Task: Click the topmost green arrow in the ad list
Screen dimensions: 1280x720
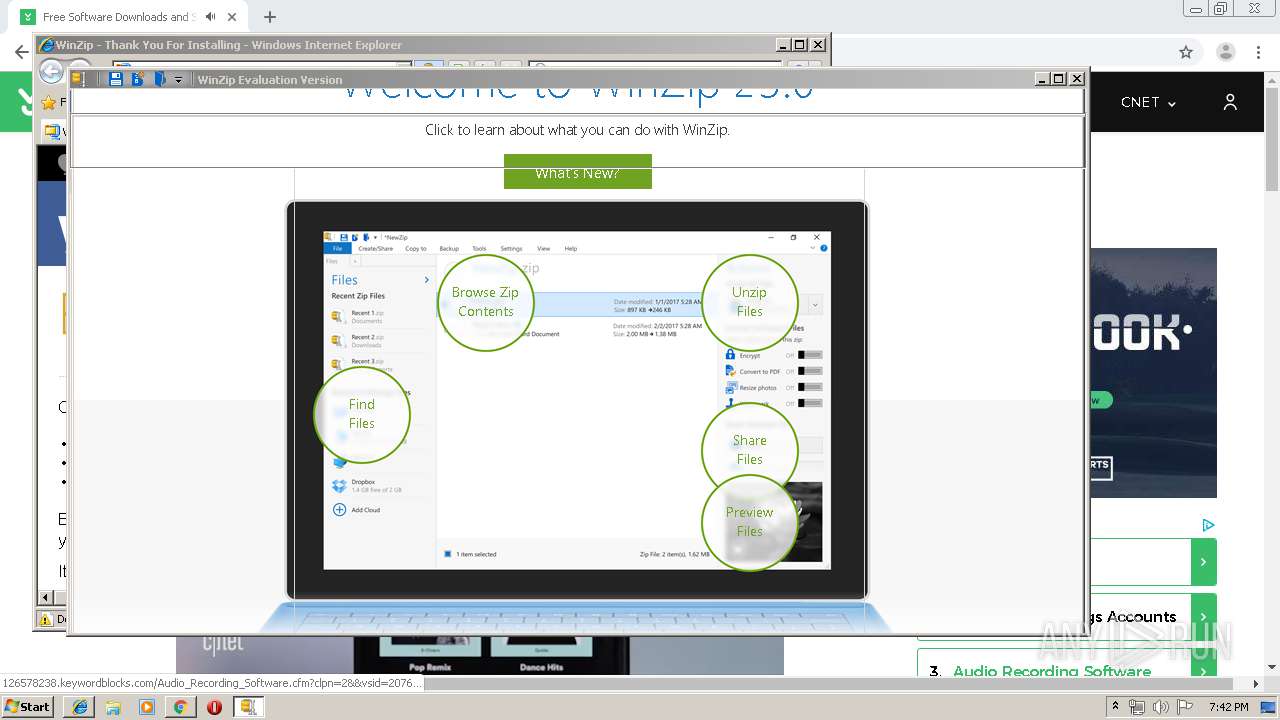Action: tap(1204, 562)
